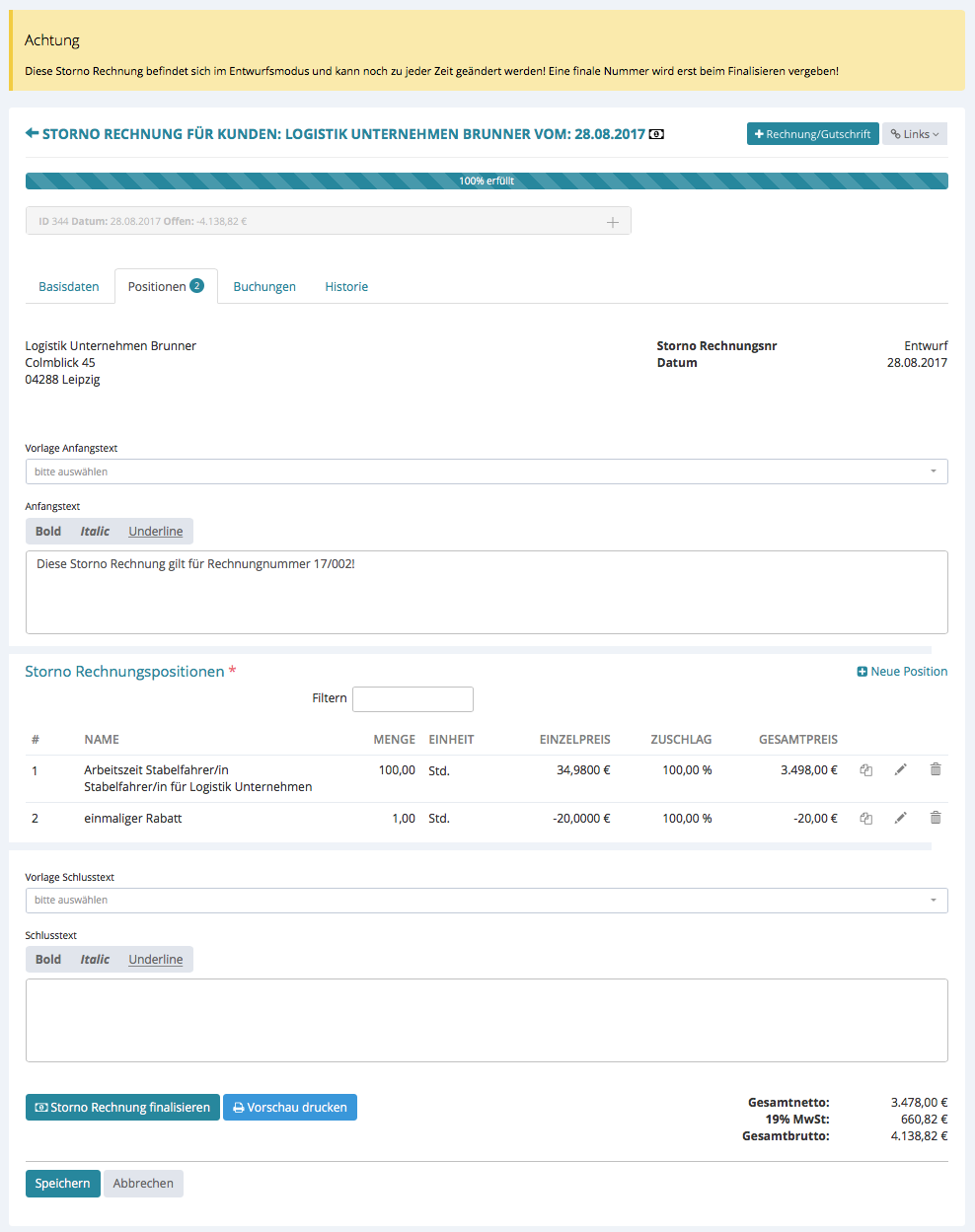Click the money icon after the title date

point(656,134)
